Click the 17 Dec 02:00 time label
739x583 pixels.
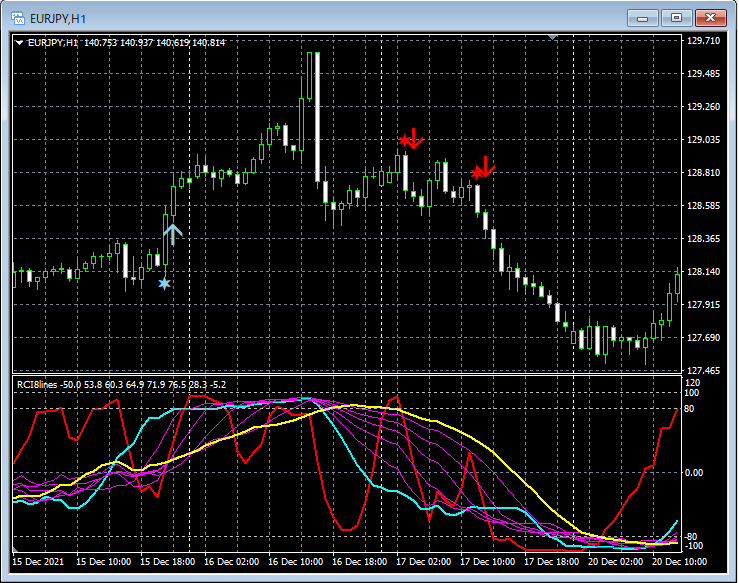coord(424,562)
